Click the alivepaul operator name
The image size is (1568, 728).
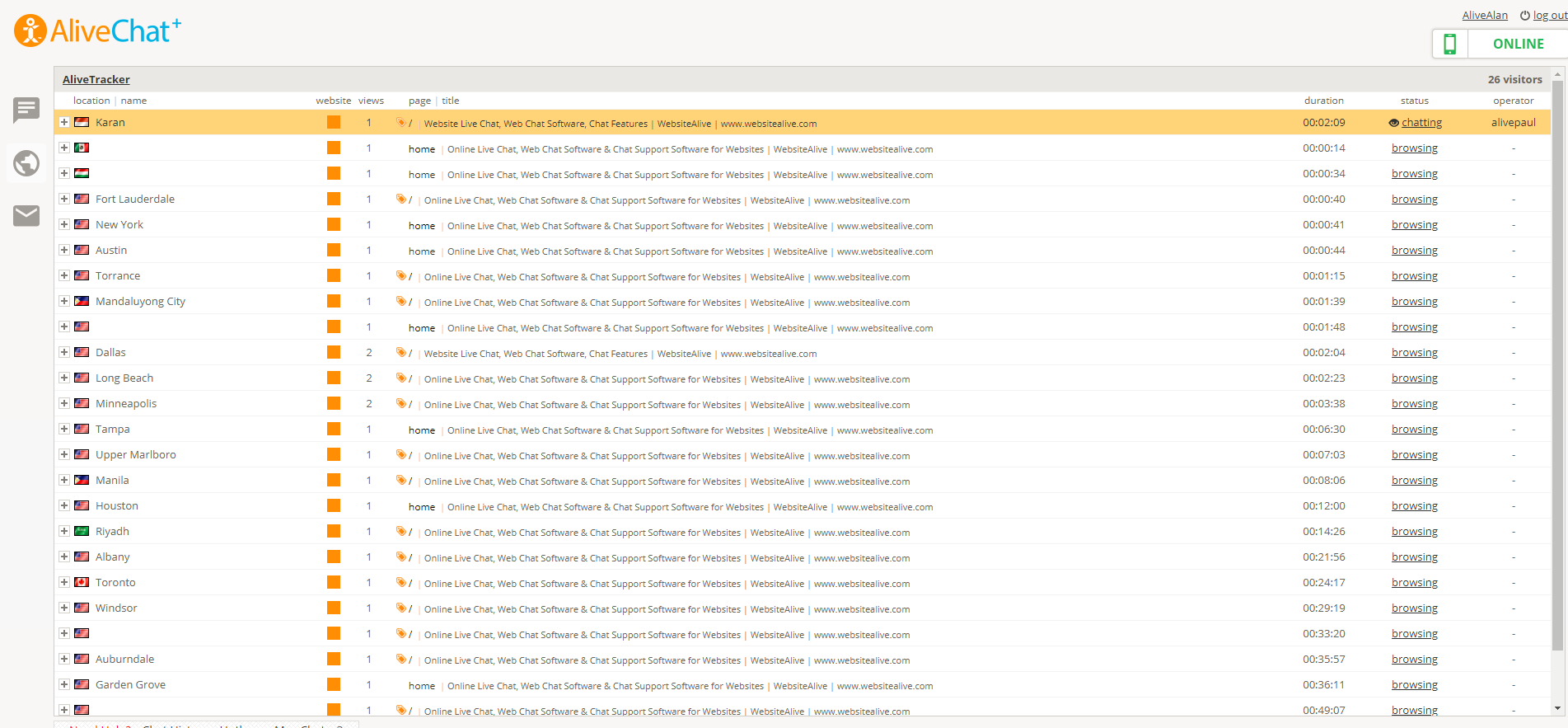(x=1514, y=122)
